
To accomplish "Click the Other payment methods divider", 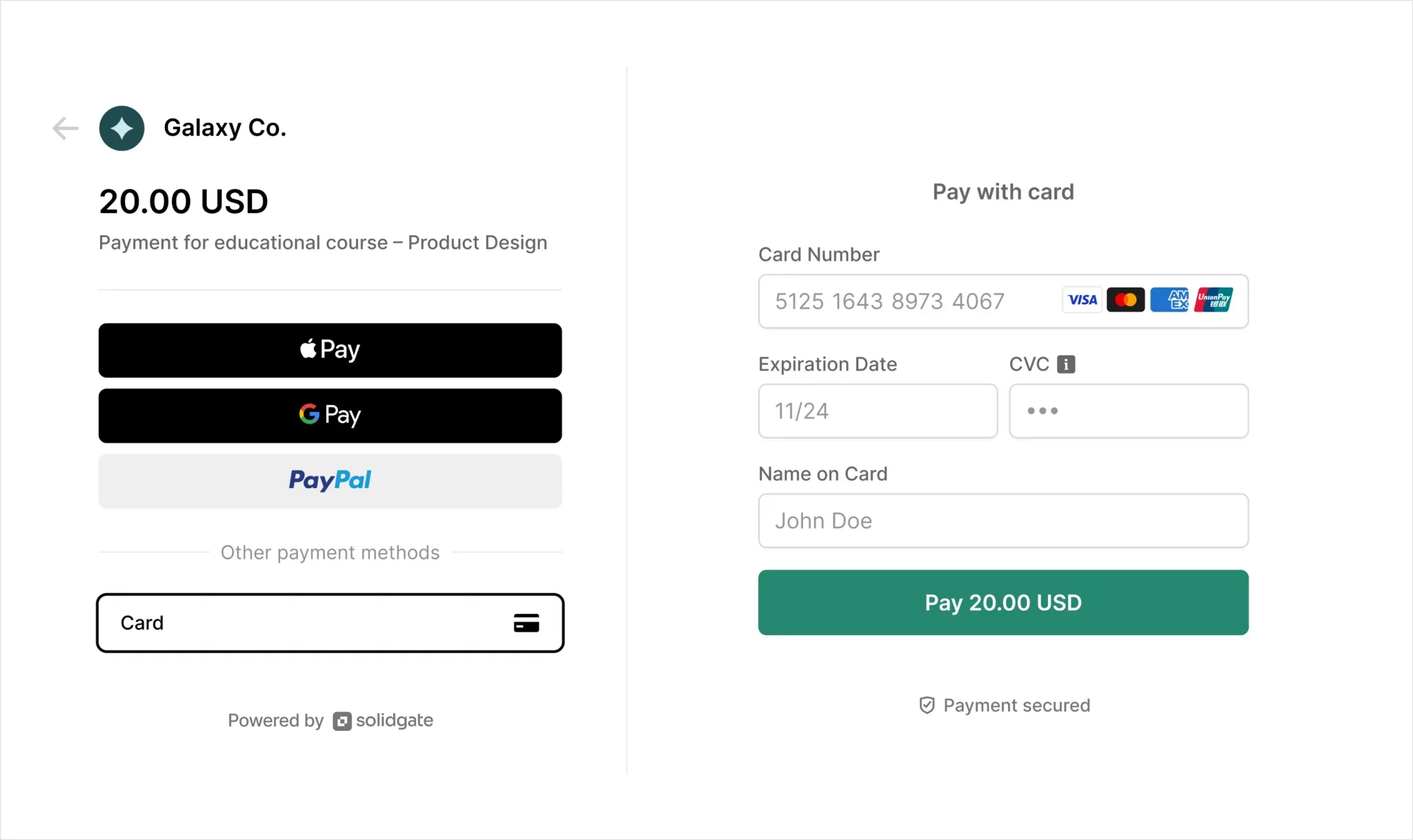I will tap(330, 552).
